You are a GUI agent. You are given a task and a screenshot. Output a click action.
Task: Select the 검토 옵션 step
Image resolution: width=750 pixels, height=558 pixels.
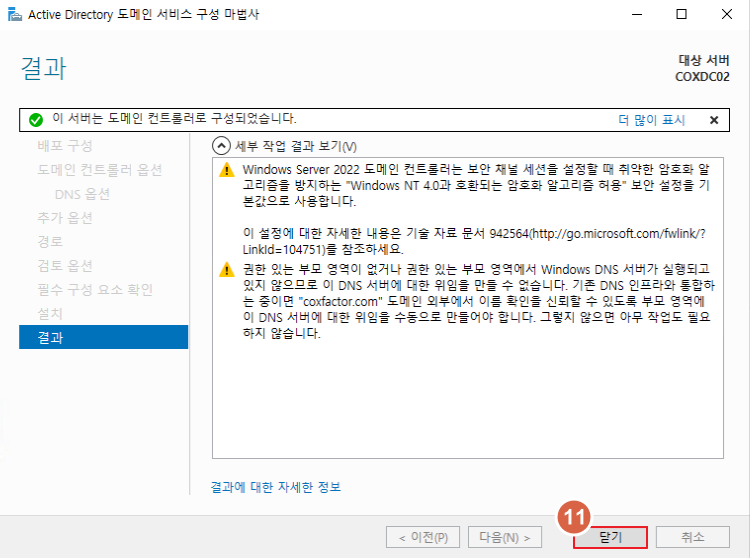[65, 265]
